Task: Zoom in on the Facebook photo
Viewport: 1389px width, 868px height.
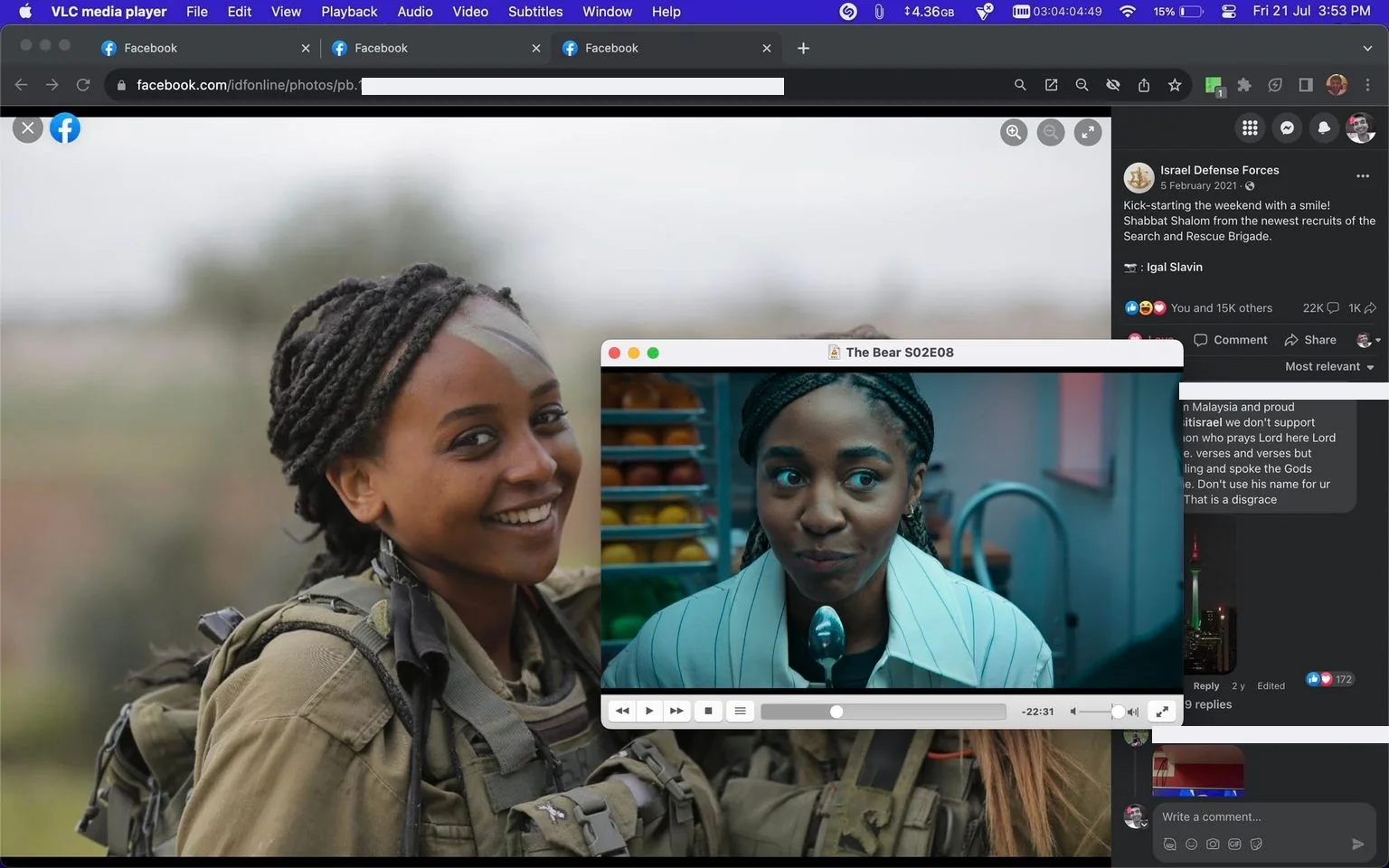Action: pos(1014,132)
